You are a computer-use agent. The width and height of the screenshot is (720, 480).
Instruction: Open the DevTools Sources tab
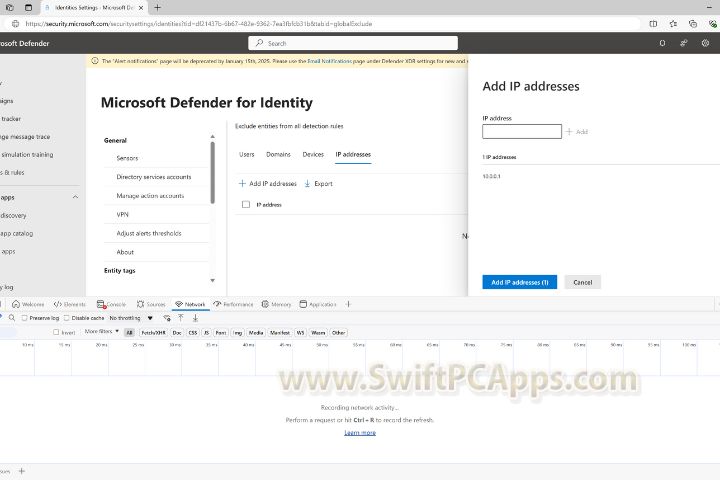tap(151, 304)
